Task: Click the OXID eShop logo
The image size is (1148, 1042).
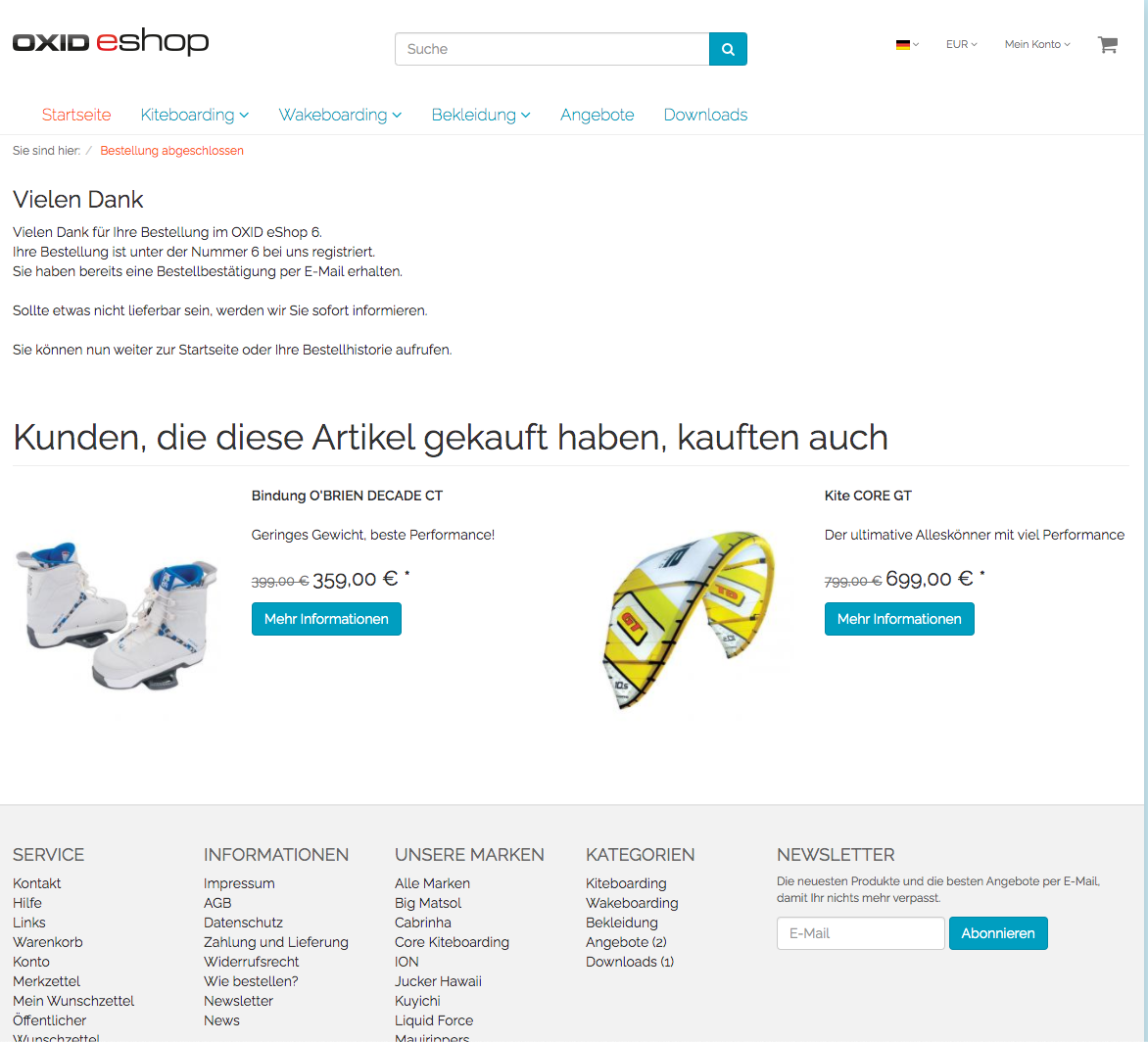Action: 111,42
